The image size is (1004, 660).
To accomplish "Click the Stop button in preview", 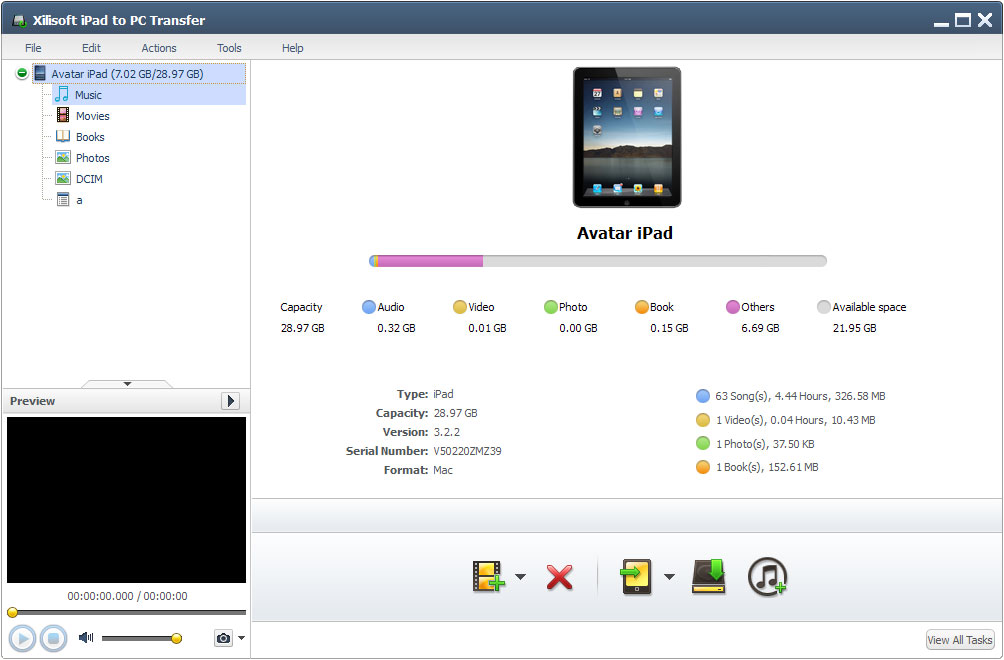I will click(x=54, y=638).
